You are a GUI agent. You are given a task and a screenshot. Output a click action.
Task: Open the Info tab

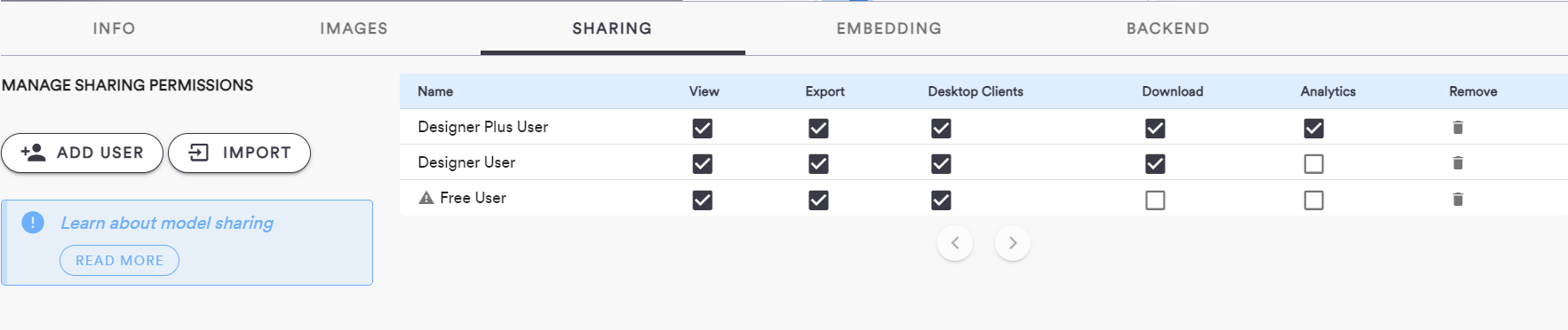[x=115, y=28]
